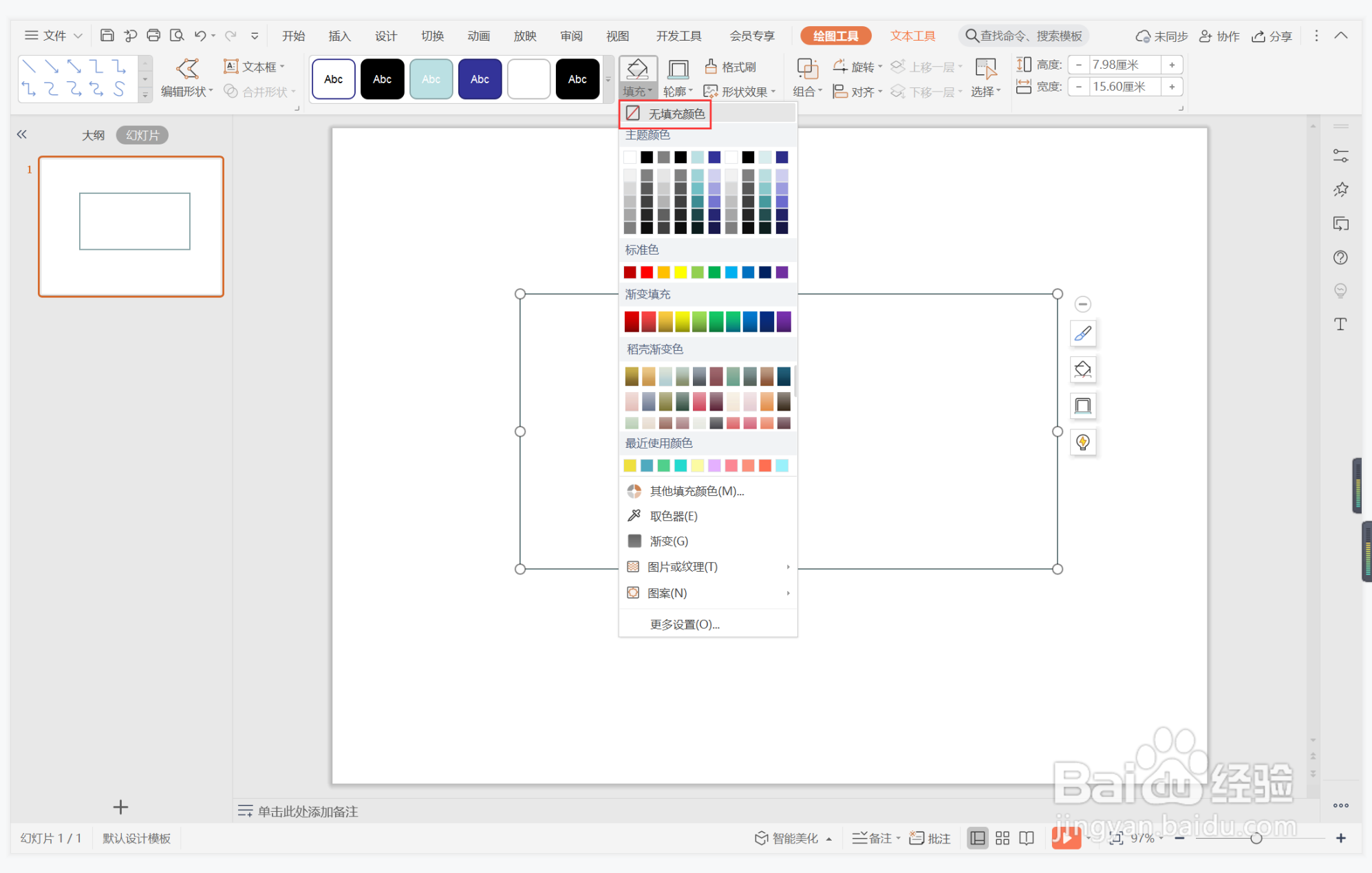Collapse the slide panel with double chevron
1372x873 pixels.
point(22,135)
